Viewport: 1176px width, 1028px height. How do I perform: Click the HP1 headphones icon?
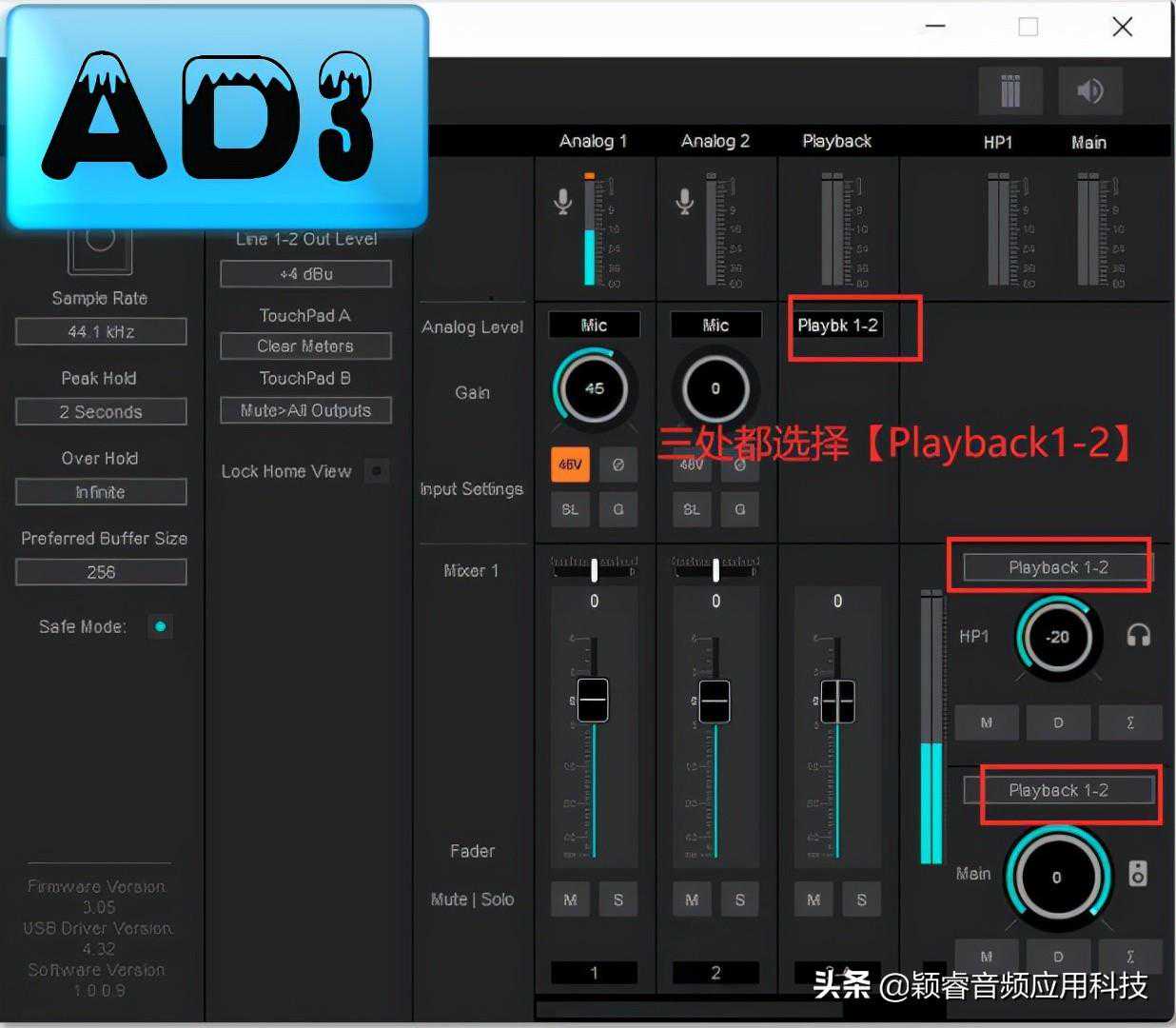pyautogui.click(x=1138, y=636)
